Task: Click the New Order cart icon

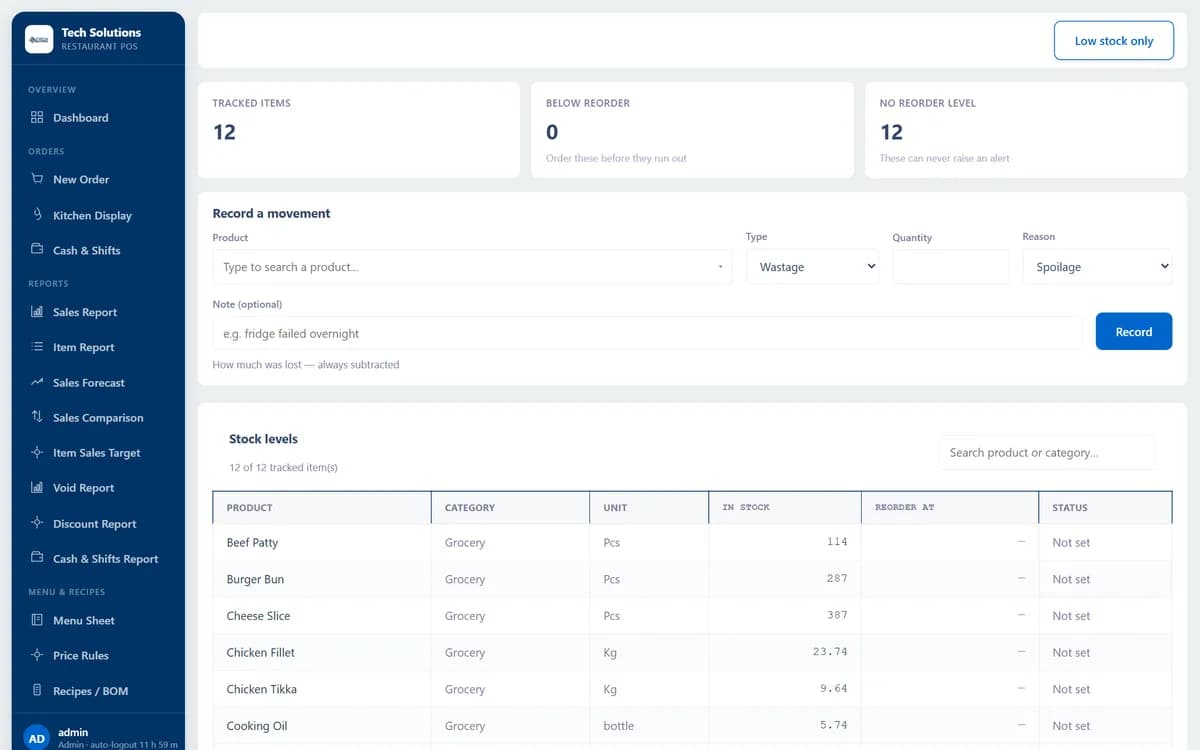Action: pos(37,179)
